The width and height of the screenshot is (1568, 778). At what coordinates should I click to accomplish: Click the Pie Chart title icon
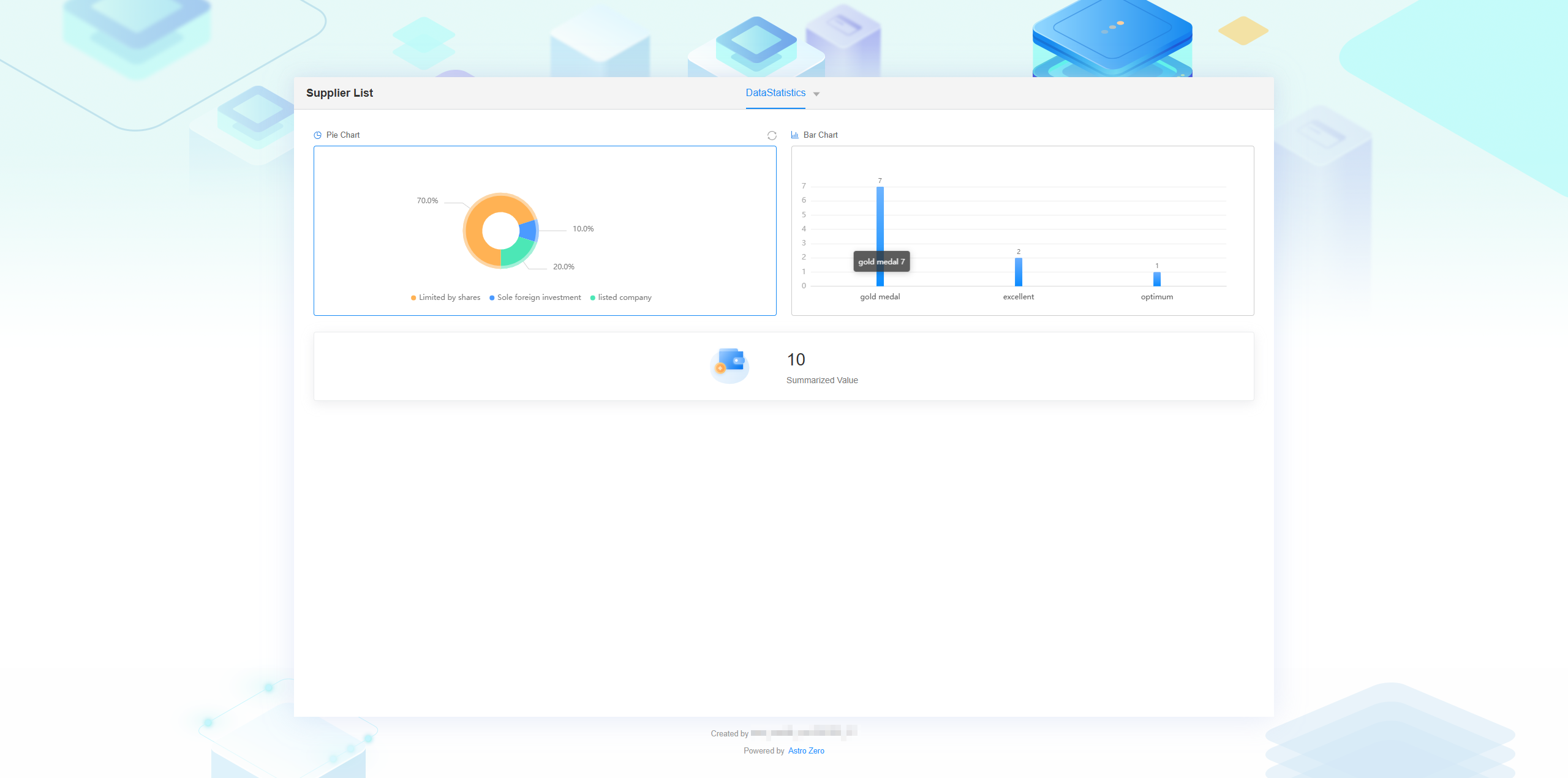click(x=317, y=135)
